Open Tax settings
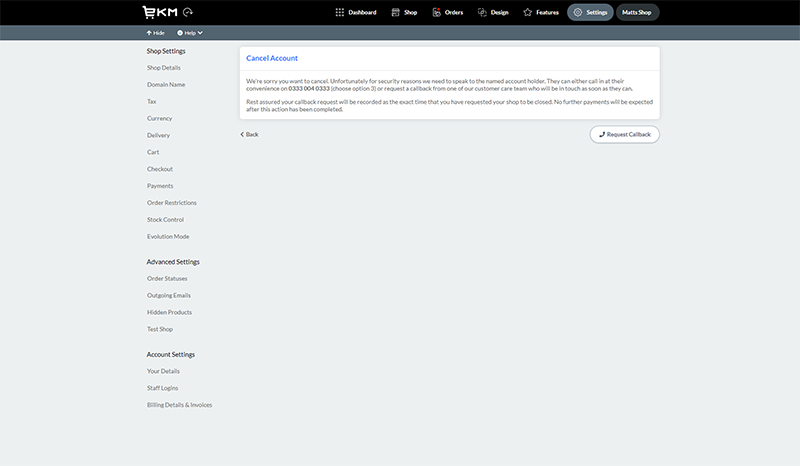The image size is (800, 466). click(x=152, y=102)
